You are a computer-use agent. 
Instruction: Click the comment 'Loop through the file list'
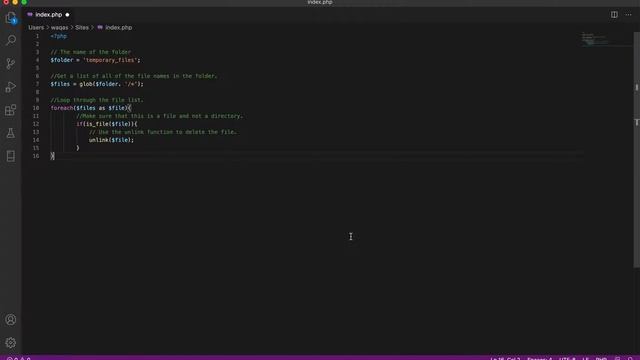[97, 100]
